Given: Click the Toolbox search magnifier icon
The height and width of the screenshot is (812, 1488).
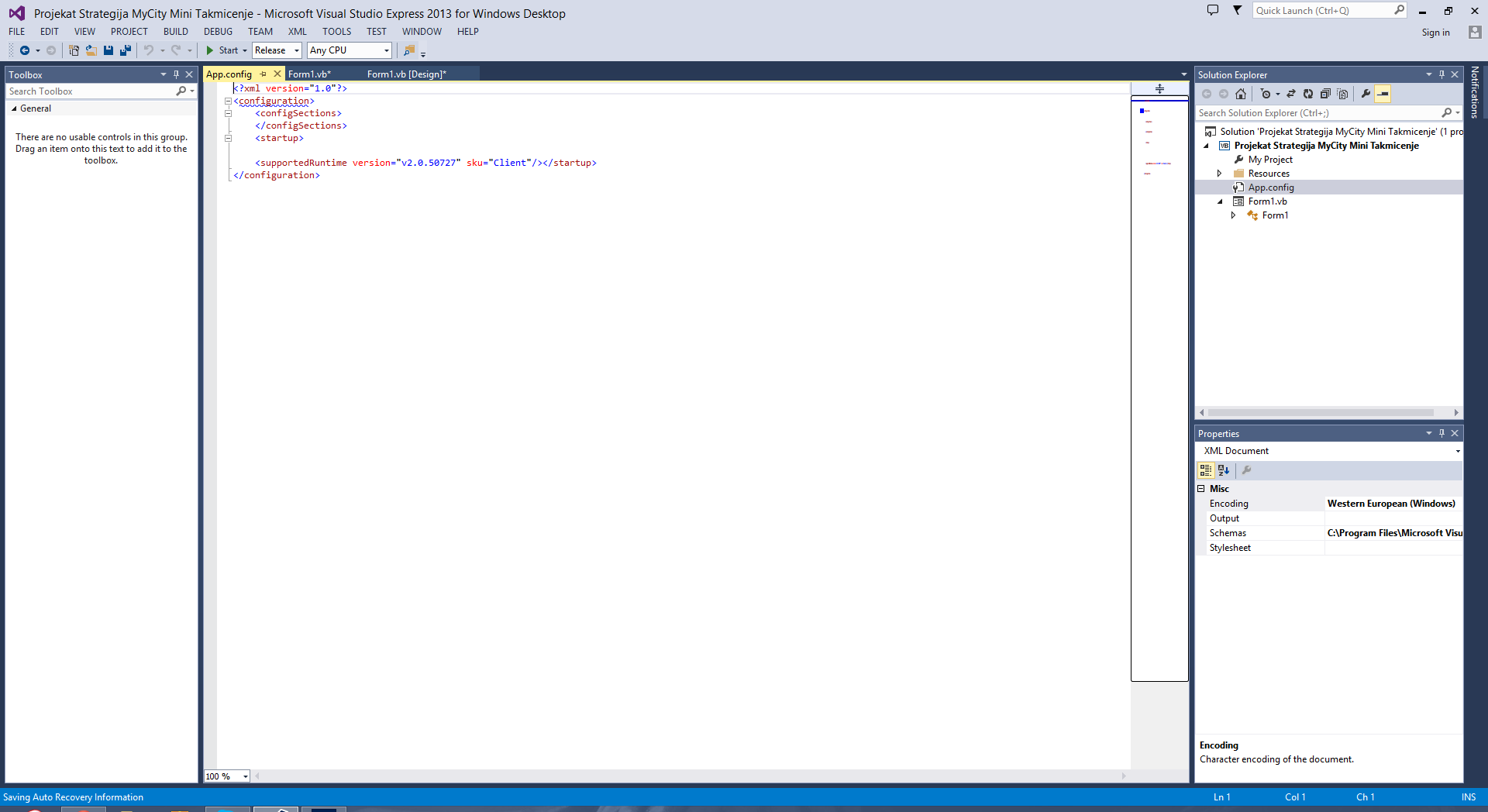Looking at the screenshot, I should coord(181,91).
